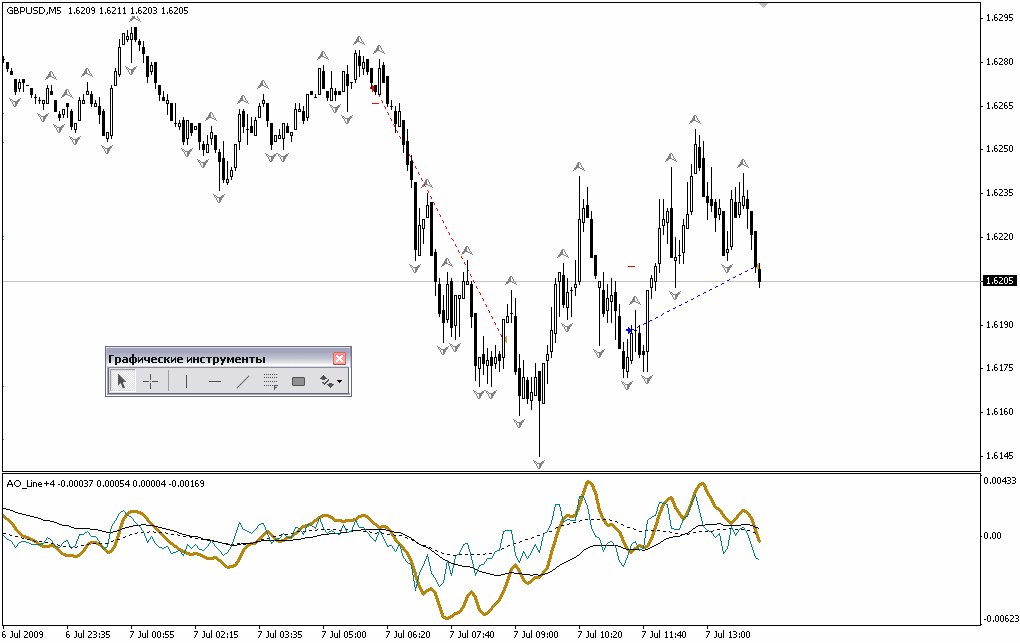Image resolution: width=1020 pixels, height=643 pixels.
Task: Choose the vertical line drawing tool
Action: tap(186, 381)
